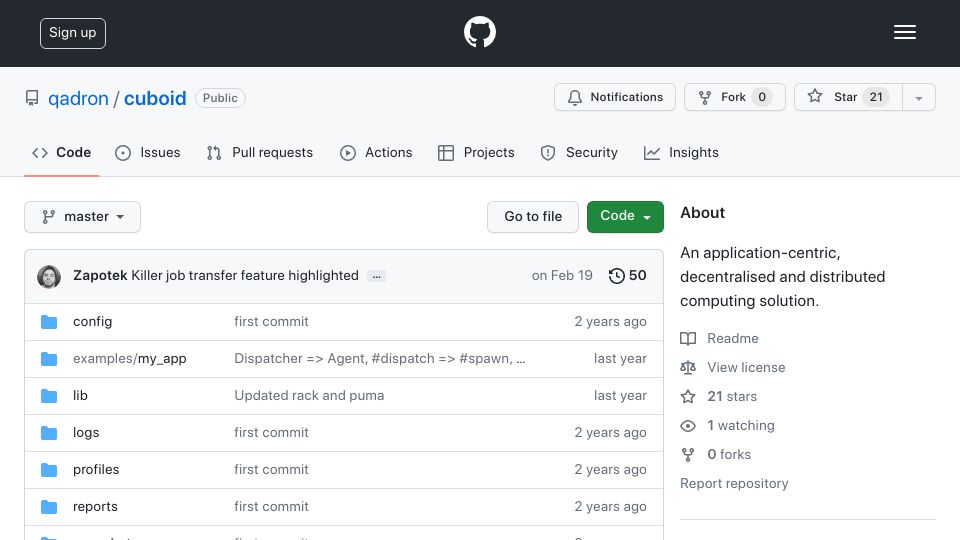960x540 pixels.
Task: Open the logs folder name
Action: [x=86, y=432]
